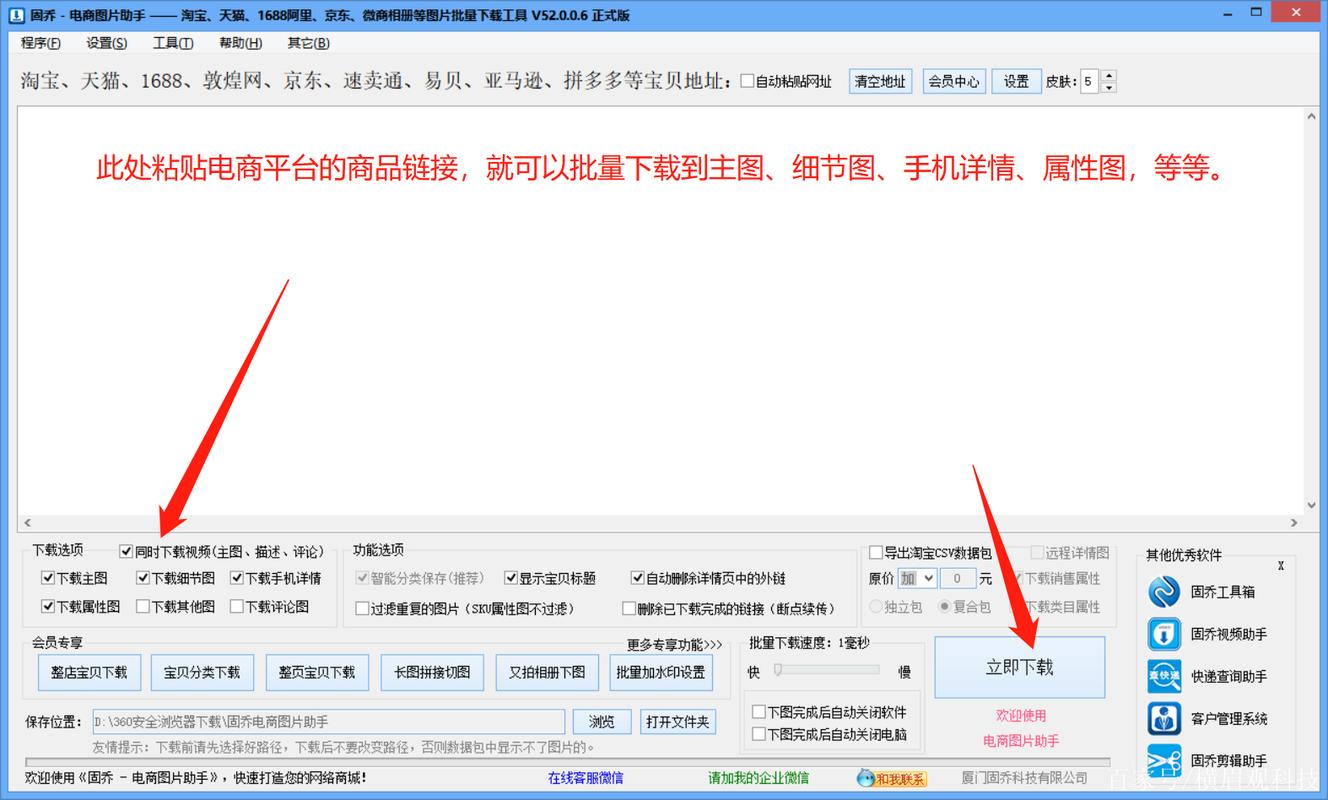Click 又拍相册下图 button

(547, 672)
